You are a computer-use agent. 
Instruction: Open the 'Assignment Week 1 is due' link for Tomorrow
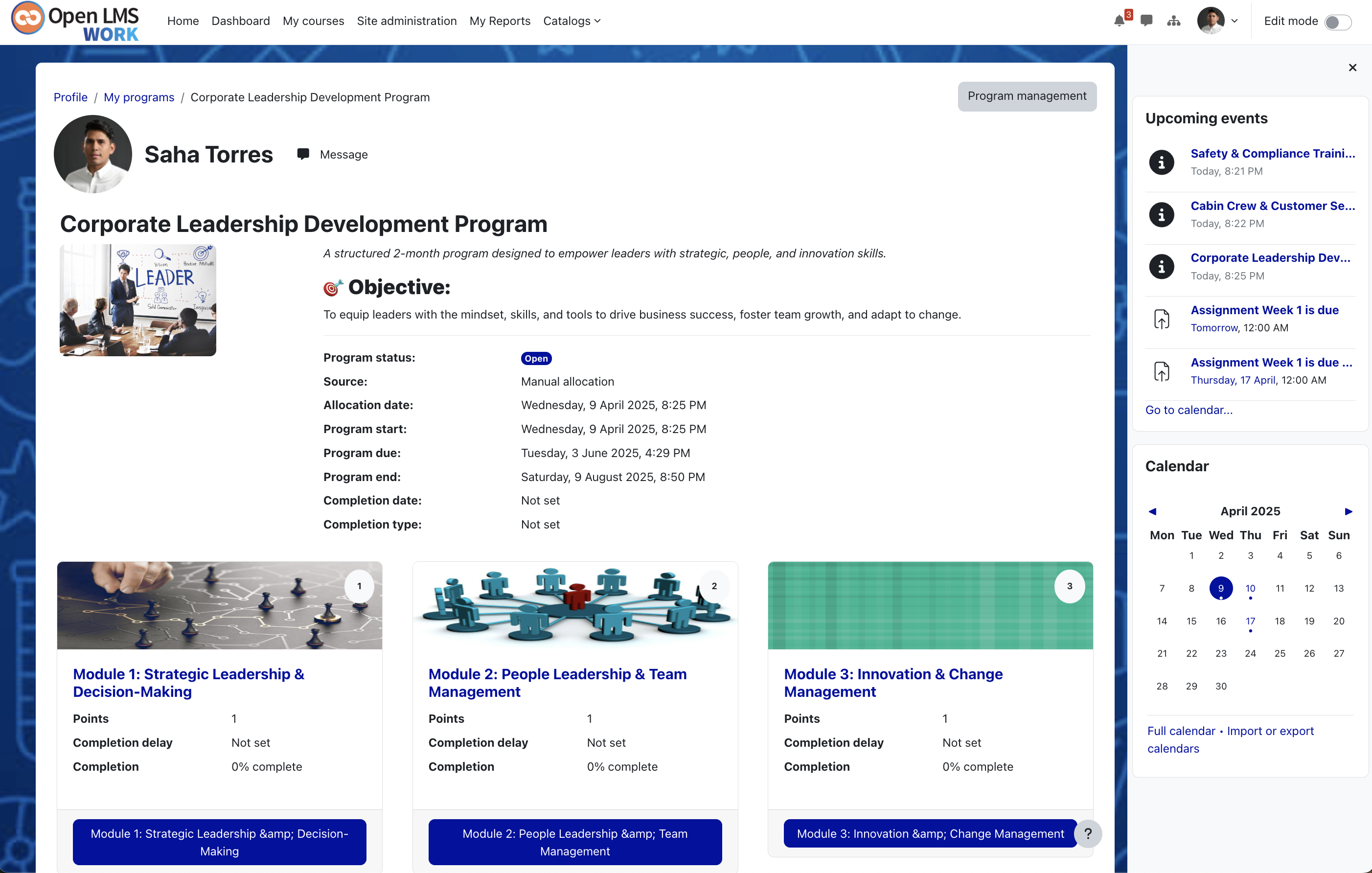[x=1264, y=310]
